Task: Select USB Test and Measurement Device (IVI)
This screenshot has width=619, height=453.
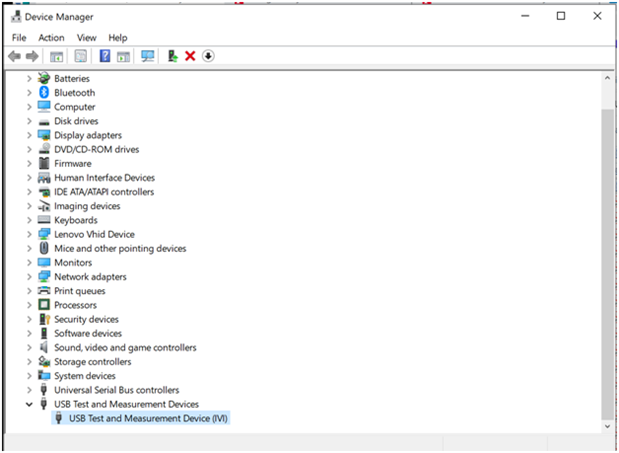Action: 141,418
